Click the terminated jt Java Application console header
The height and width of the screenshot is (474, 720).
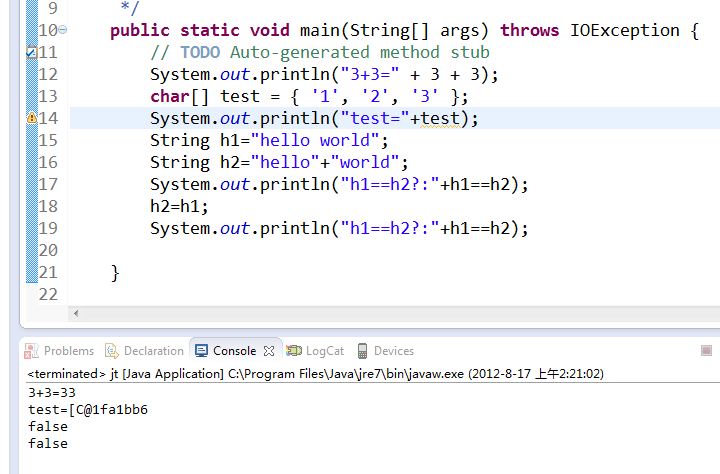[x=315, y=373]
